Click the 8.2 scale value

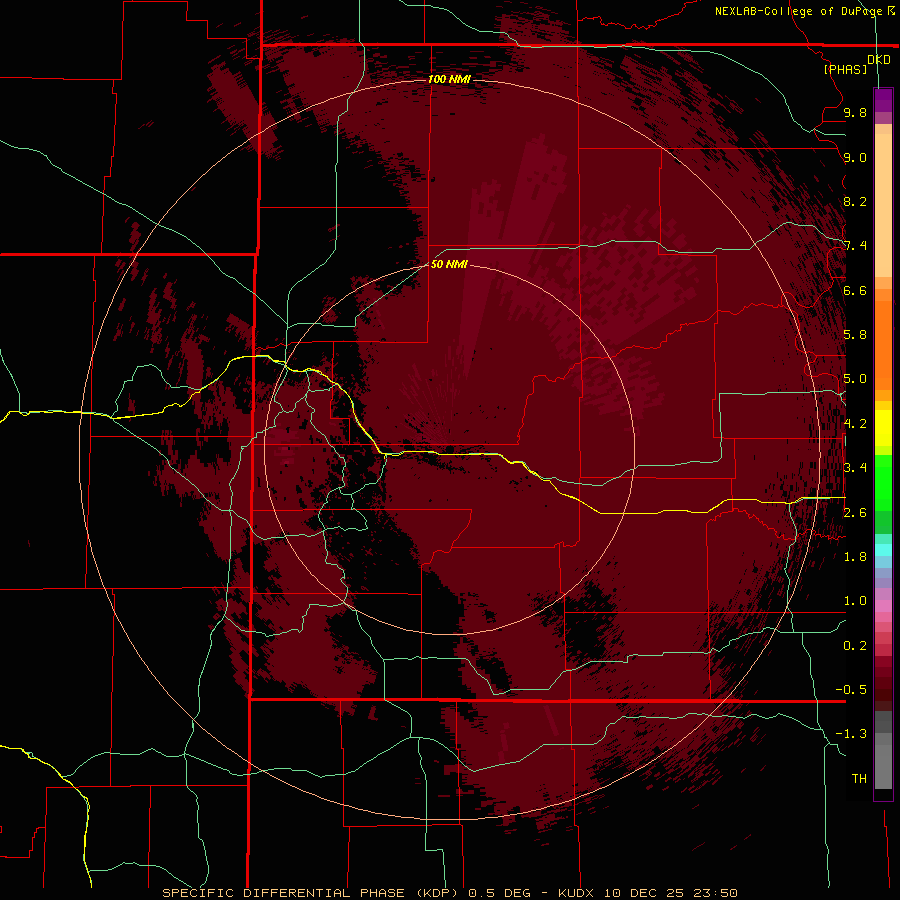tap(855, 201)
